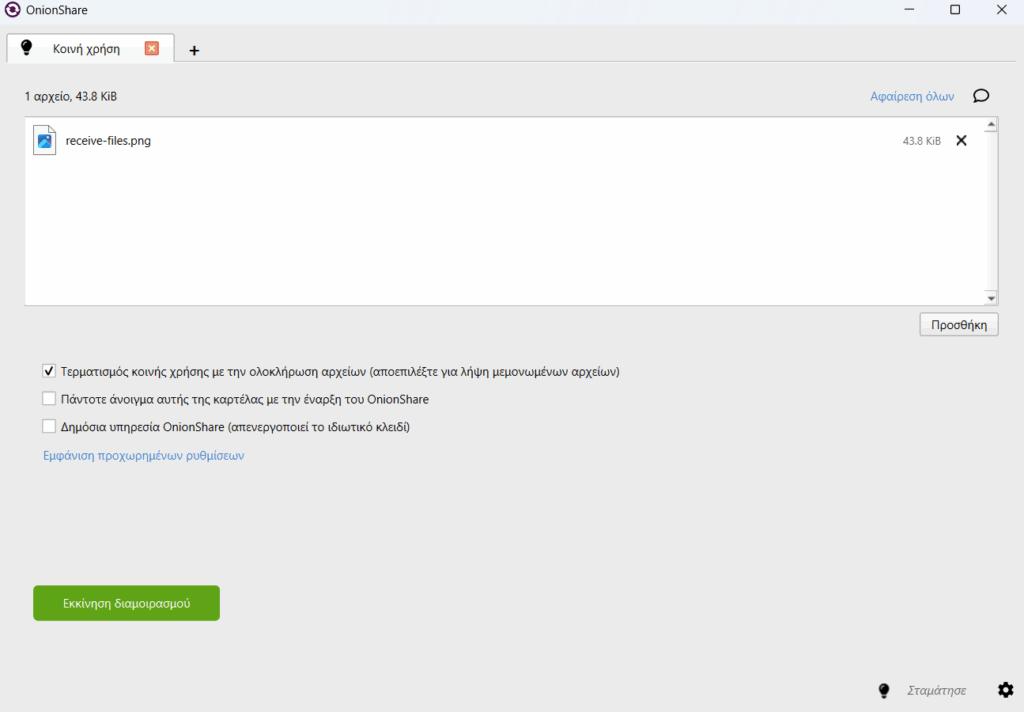Enable Δημόσια υπηρεσία OnionShare checkbox
This screenshot has width=1024, height=712.
[49, 427]
